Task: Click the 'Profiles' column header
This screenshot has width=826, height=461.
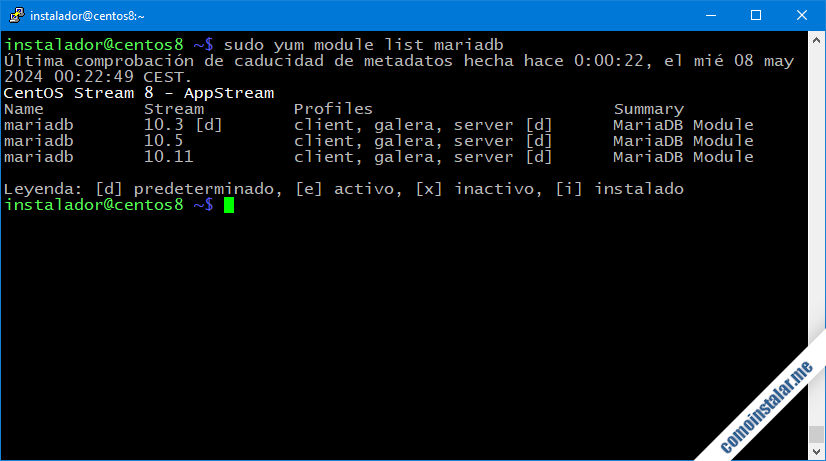Action: click(333, 109)
